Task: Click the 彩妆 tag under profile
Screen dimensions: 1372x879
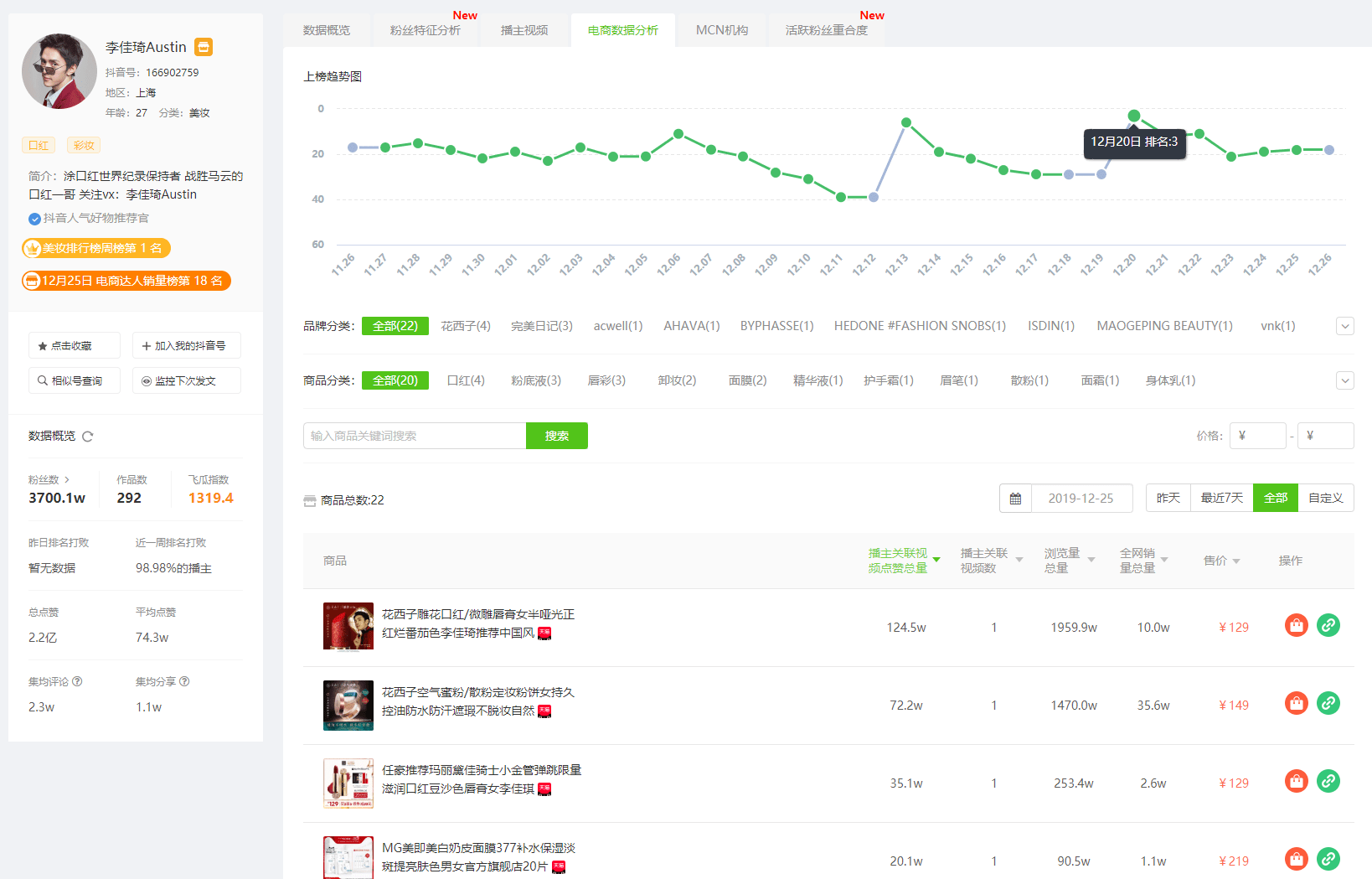Action: [x=84, y=146]
